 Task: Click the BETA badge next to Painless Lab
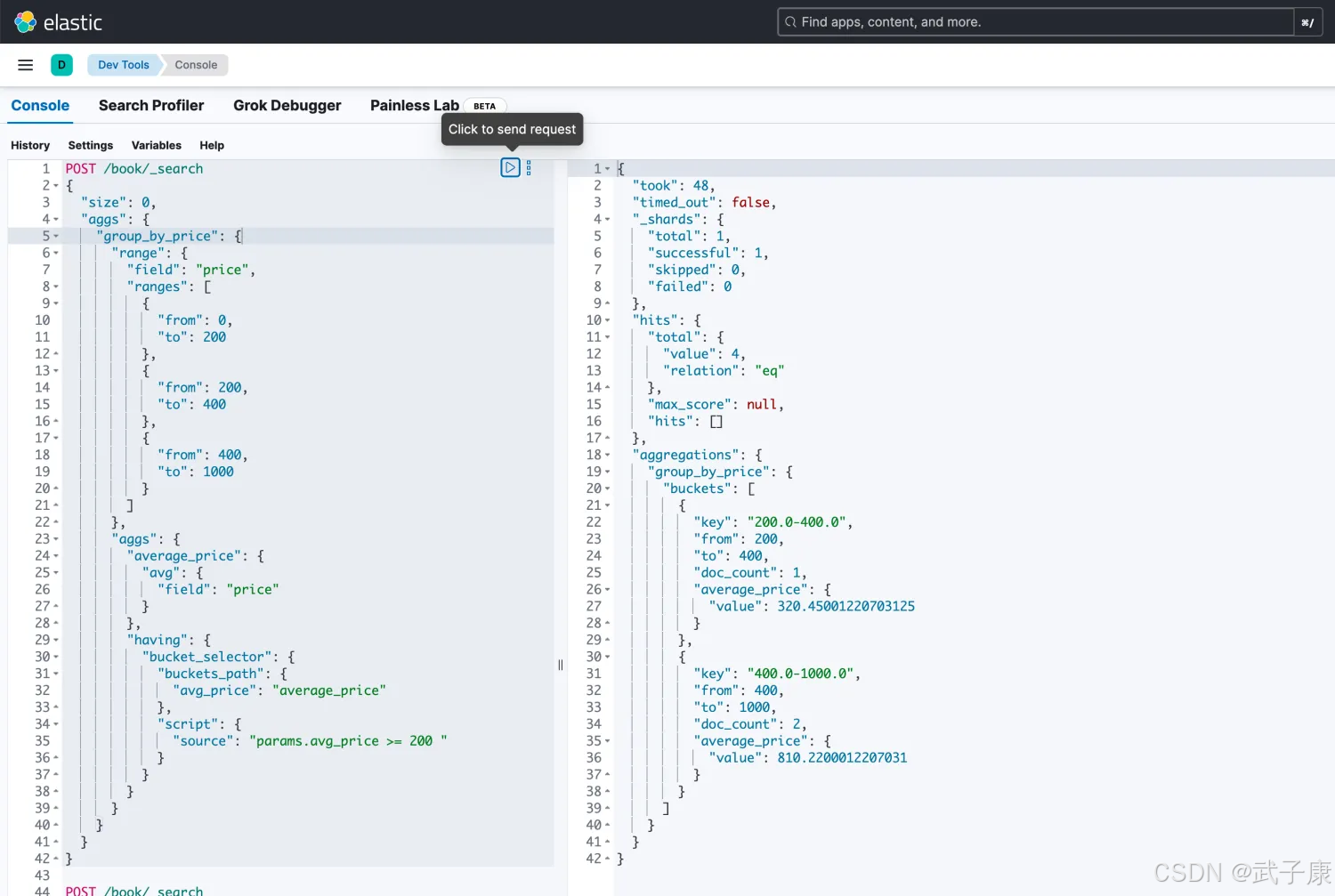pos(484,106)
